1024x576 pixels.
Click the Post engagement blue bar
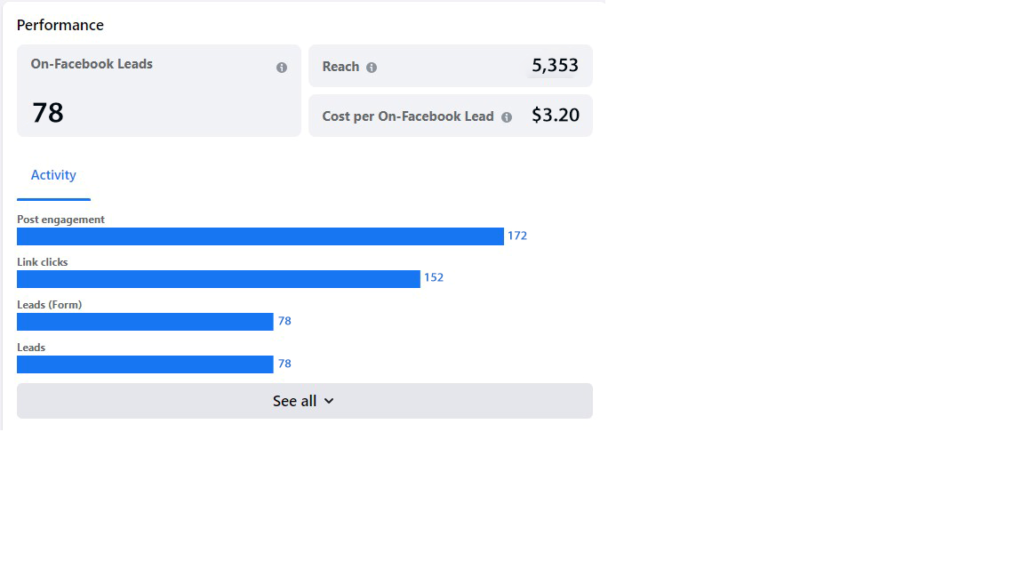260,236
